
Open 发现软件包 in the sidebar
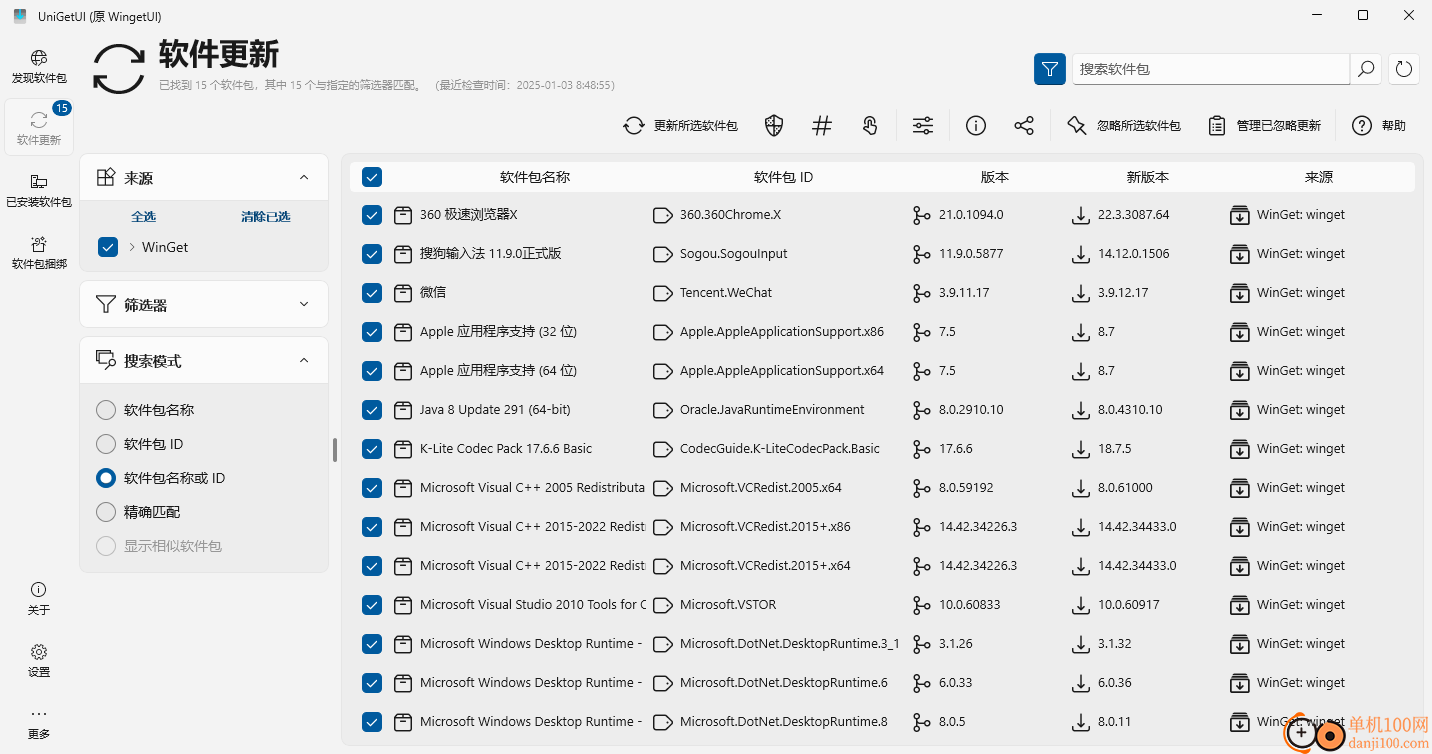point(39,67)
